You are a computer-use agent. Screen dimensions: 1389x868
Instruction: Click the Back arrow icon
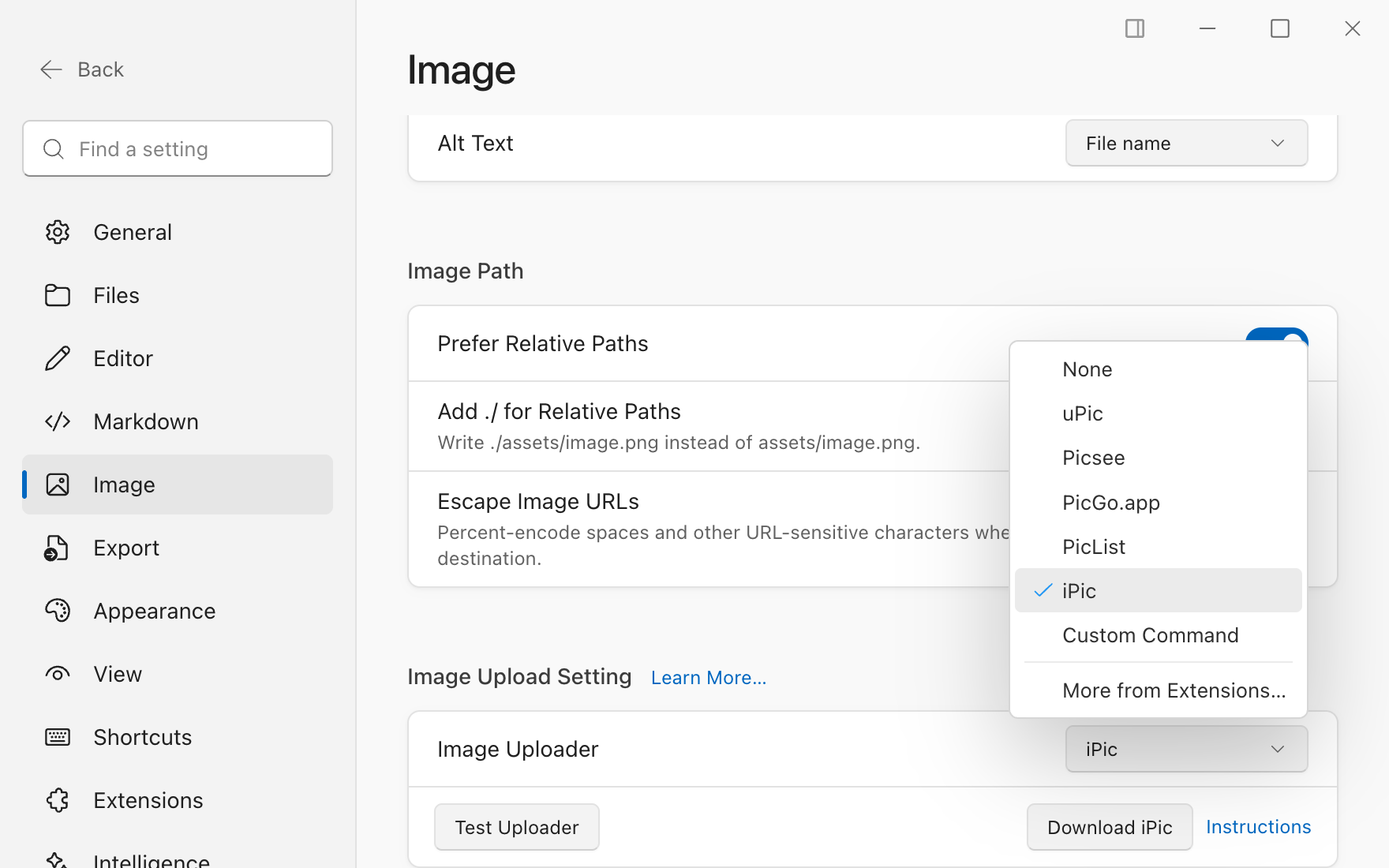51,69
